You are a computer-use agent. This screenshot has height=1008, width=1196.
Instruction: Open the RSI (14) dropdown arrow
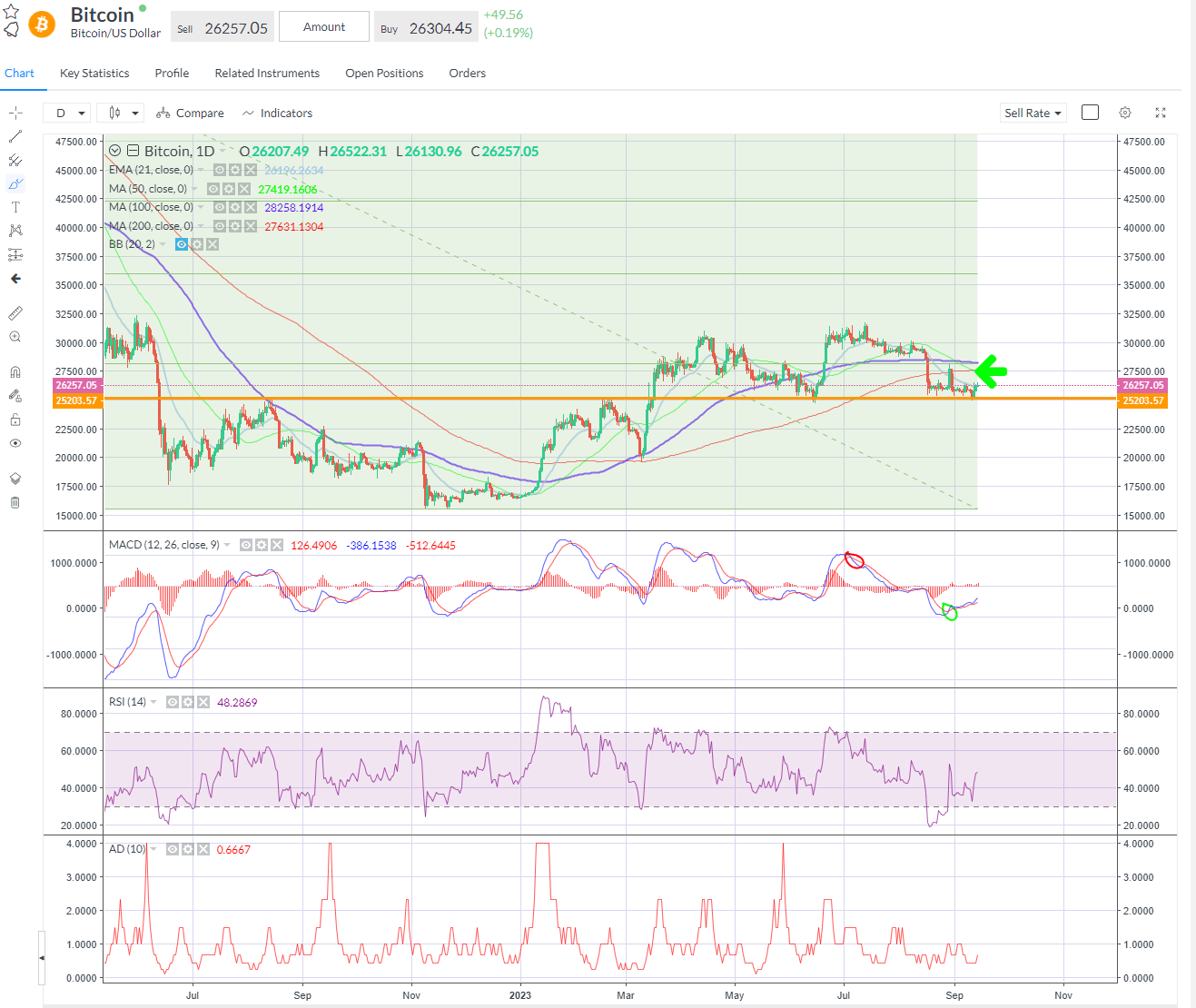[x=153, y=702]
